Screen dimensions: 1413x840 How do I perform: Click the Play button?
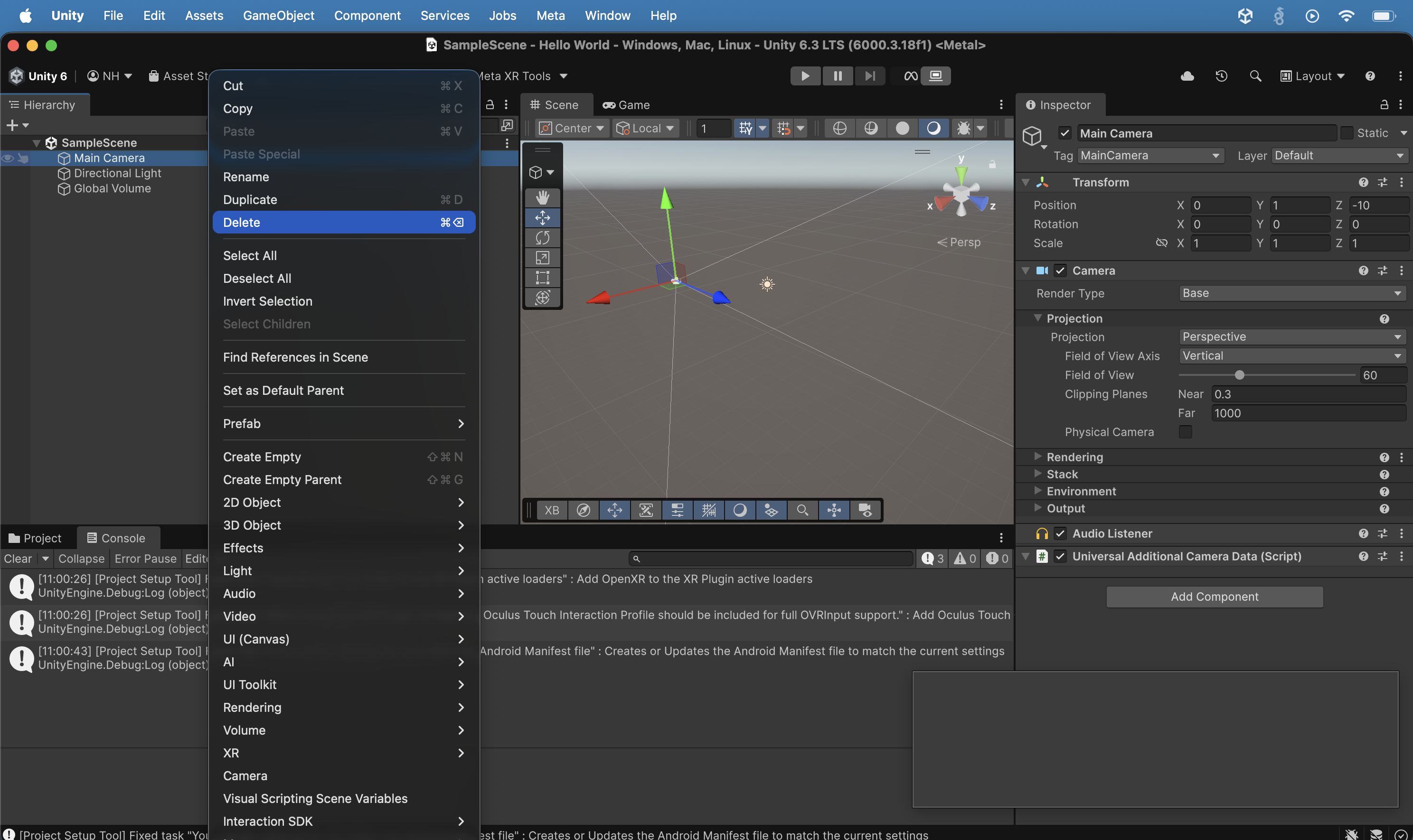pyautogui.click(x=805, y=76)
